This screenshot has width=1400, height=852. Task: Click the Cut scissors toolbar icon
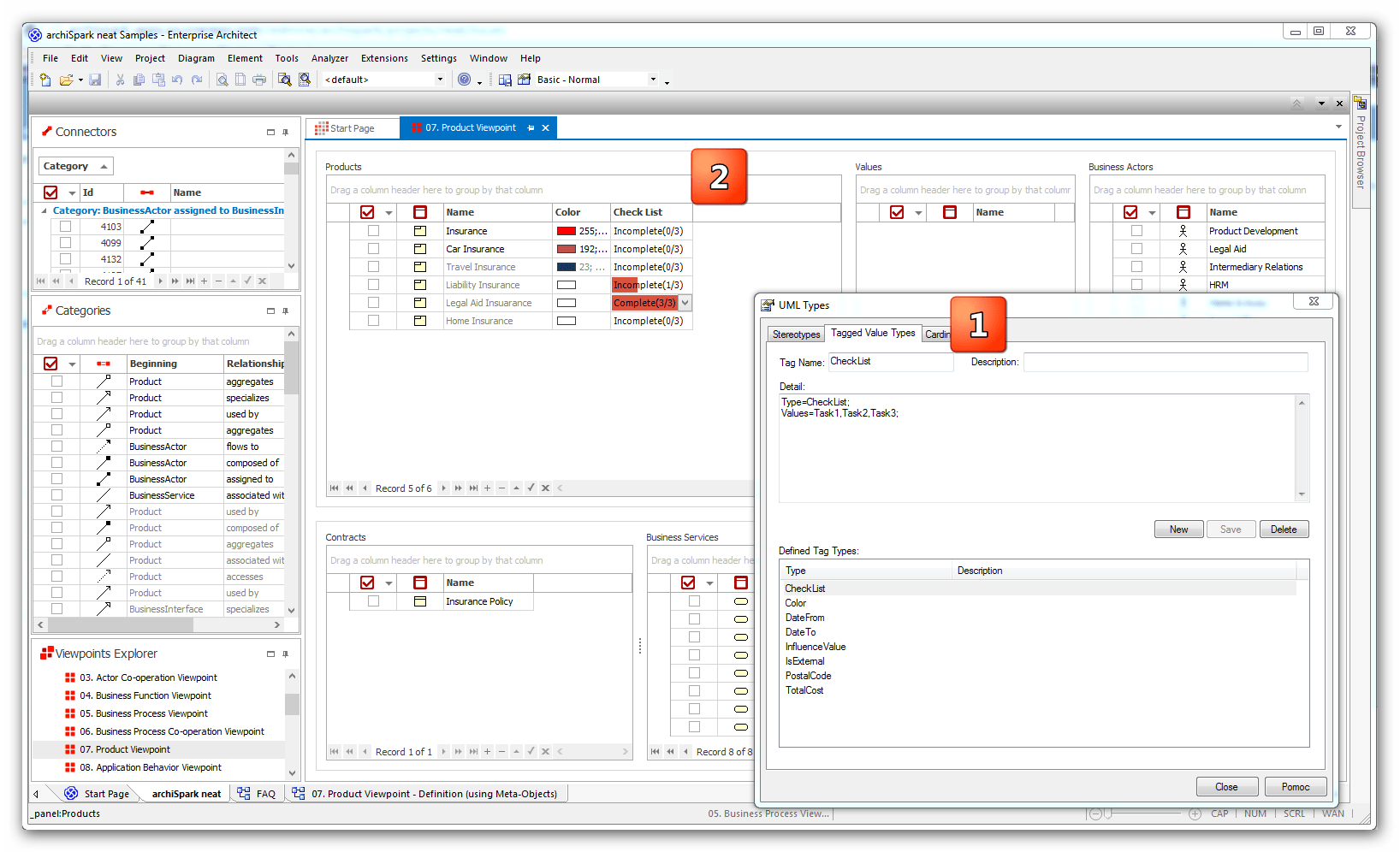point(120,80)
